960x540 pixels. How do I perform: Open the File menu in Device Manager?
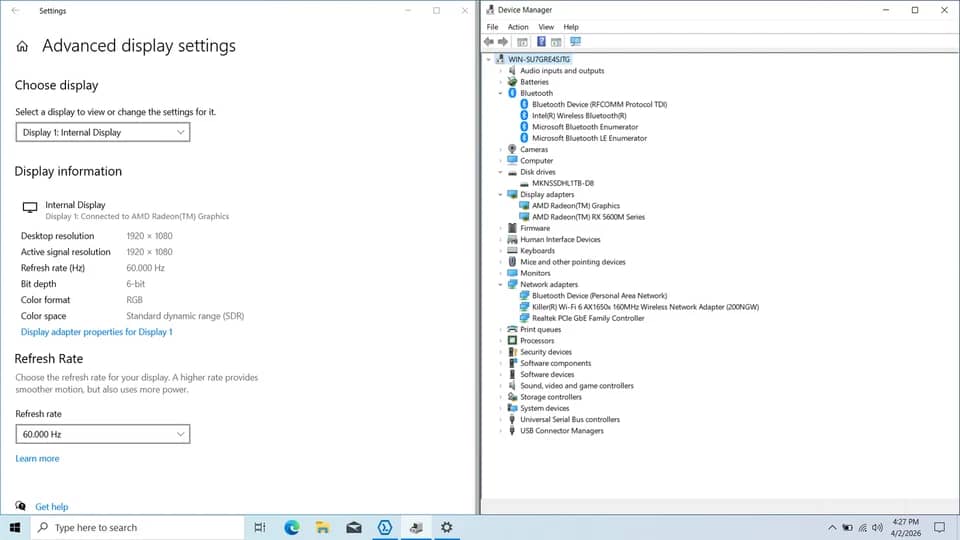pyautogui.click(x=492, y=27)
